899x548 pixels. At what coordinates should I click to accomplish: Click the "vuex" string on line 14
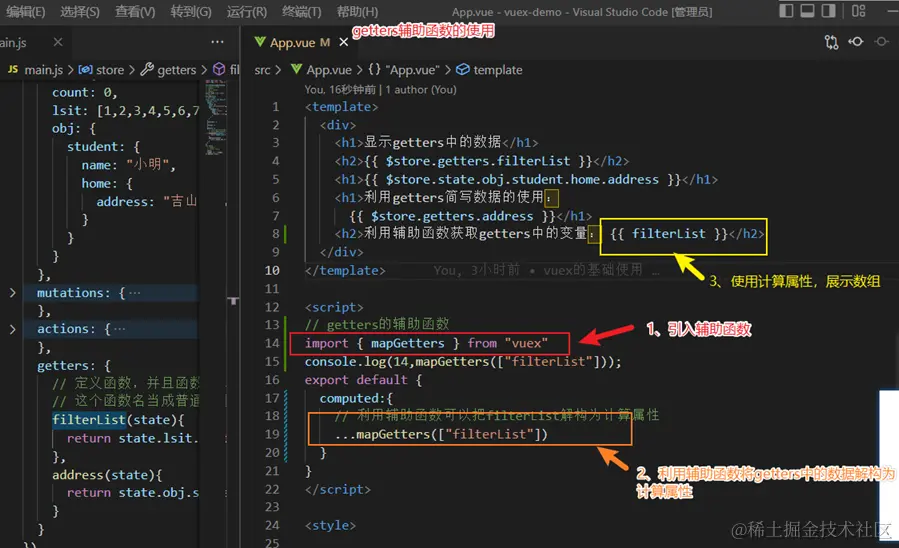click(x=526, y=343)
